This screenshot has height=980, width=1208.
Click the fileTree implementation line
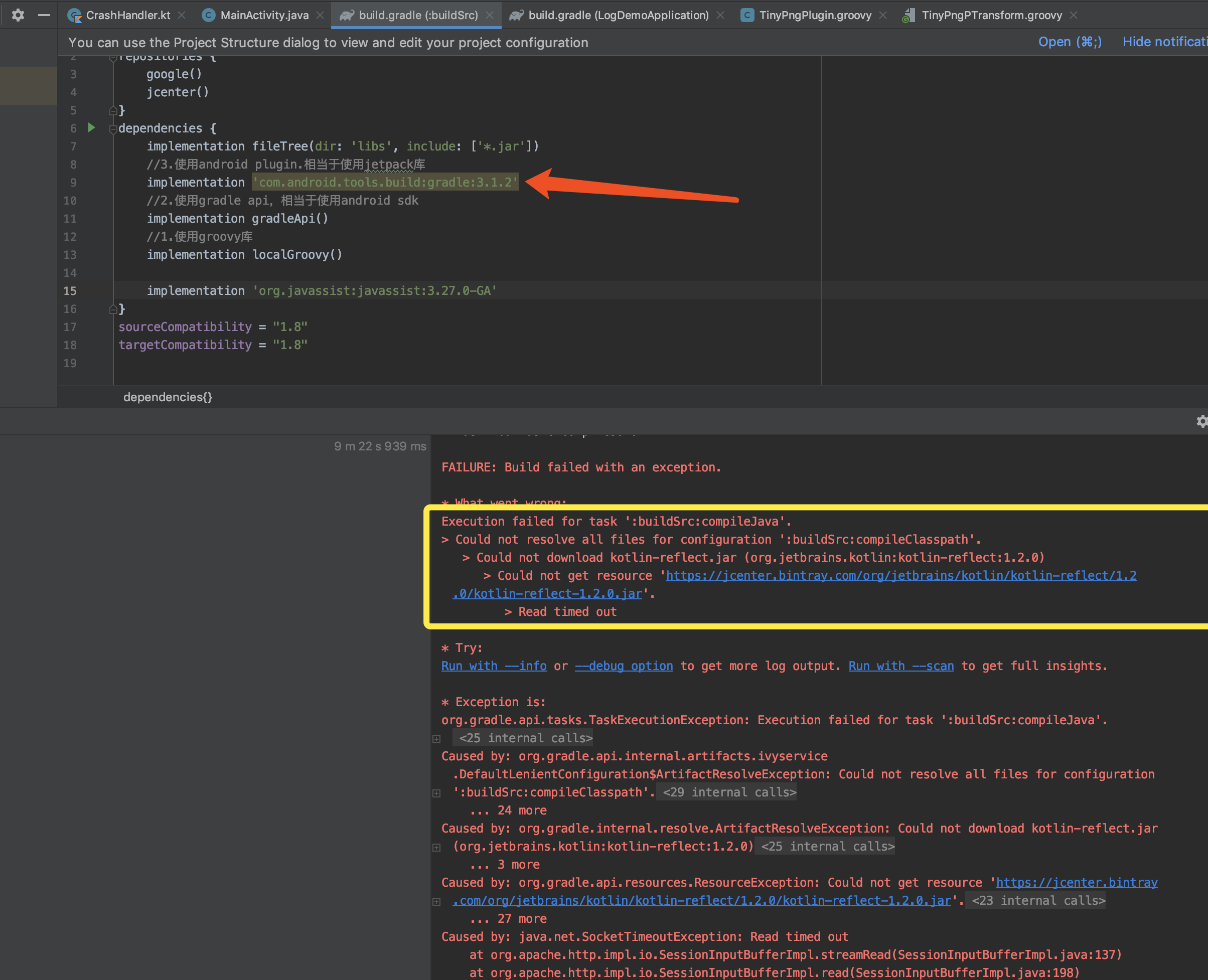pos(343,146)
